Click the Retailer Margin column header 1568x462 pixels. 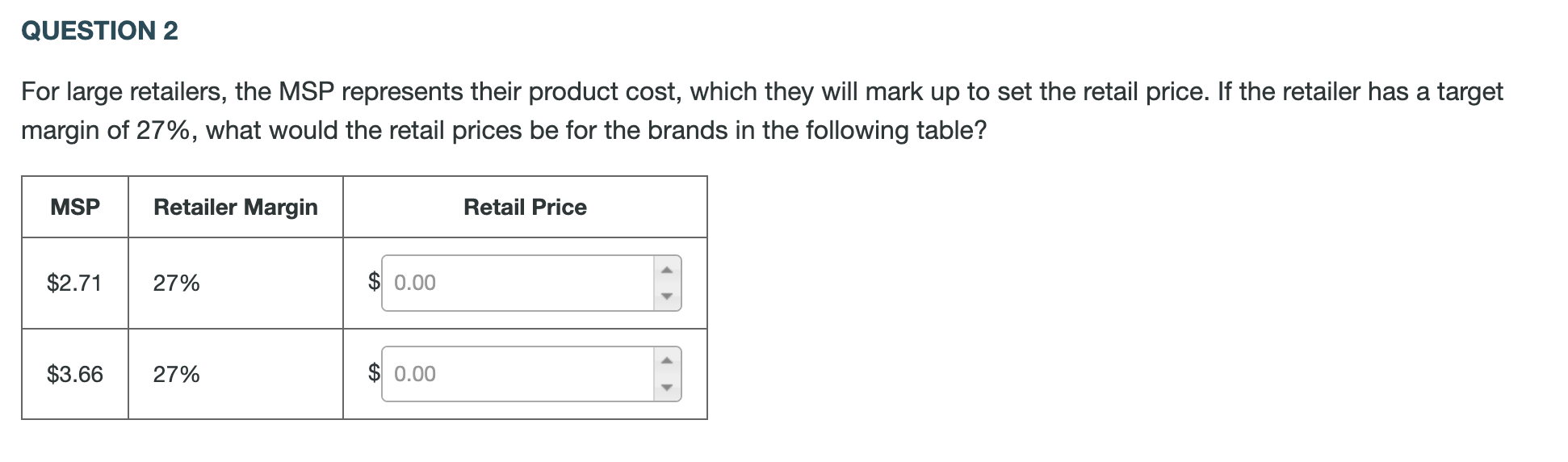pos(235,208)
